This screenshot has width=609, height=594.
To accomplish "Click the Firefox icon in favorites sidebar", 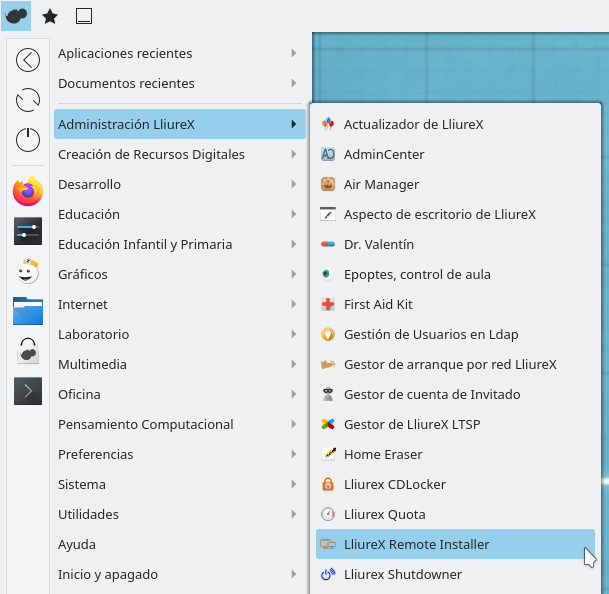I will (28, 190).
